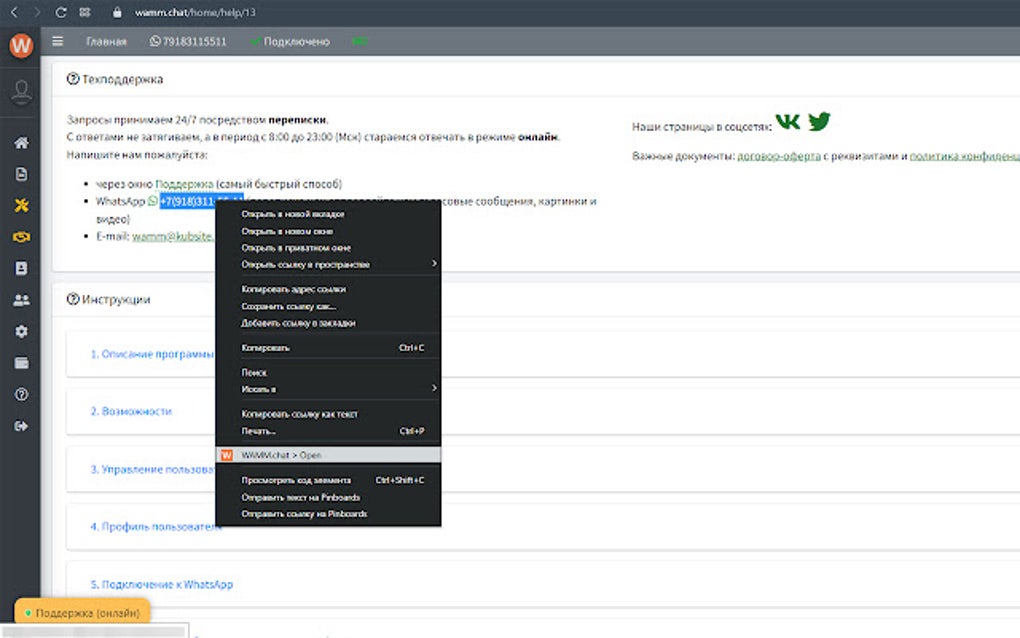
Task: Open the Twitter bird icon
Action: pyautogui.click(x=819, y=121)
